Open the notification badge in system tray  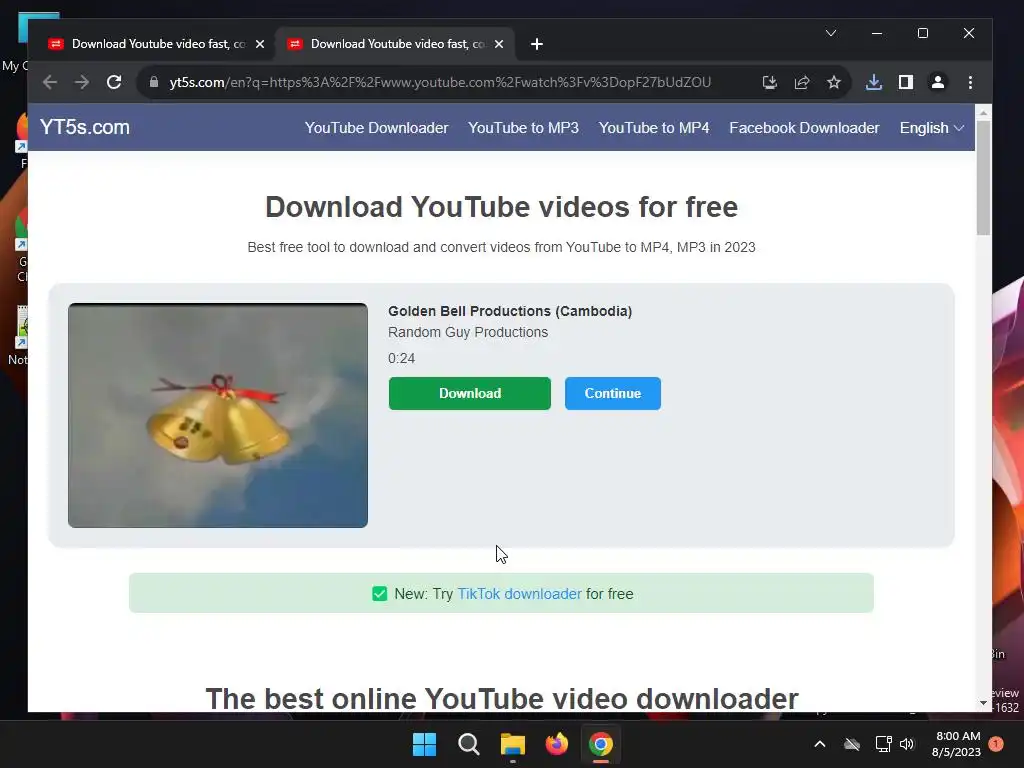click(x=996, y=744)
